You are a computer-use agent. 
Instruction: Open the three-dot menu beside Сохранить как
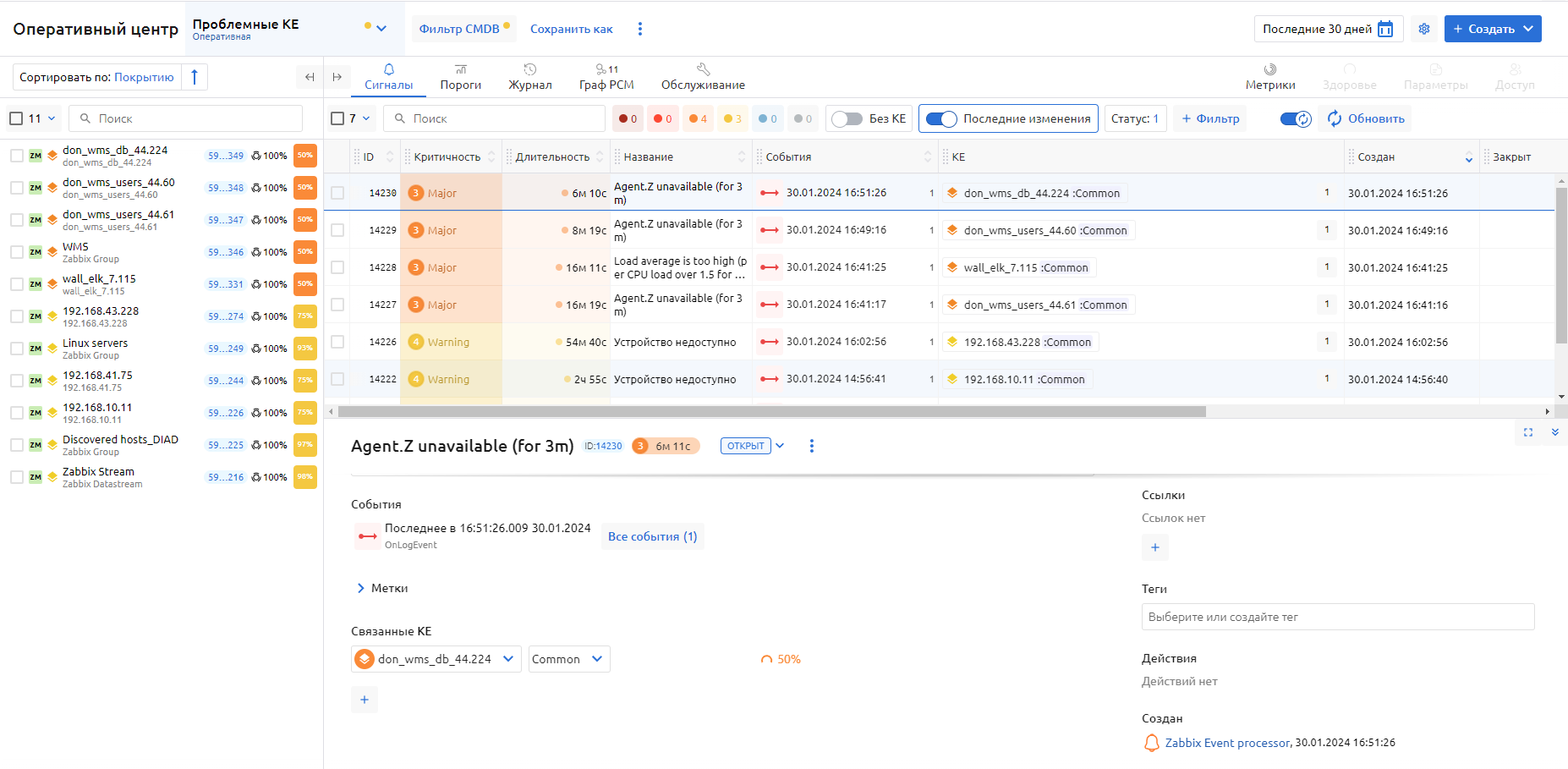[640, 29]
